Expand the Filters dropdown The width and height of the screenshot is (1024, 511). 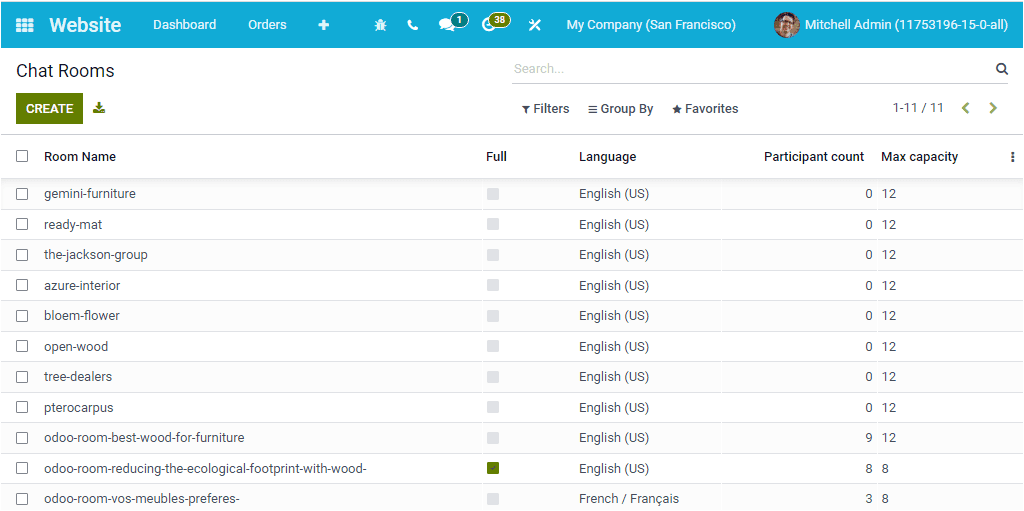click(546, 109)
